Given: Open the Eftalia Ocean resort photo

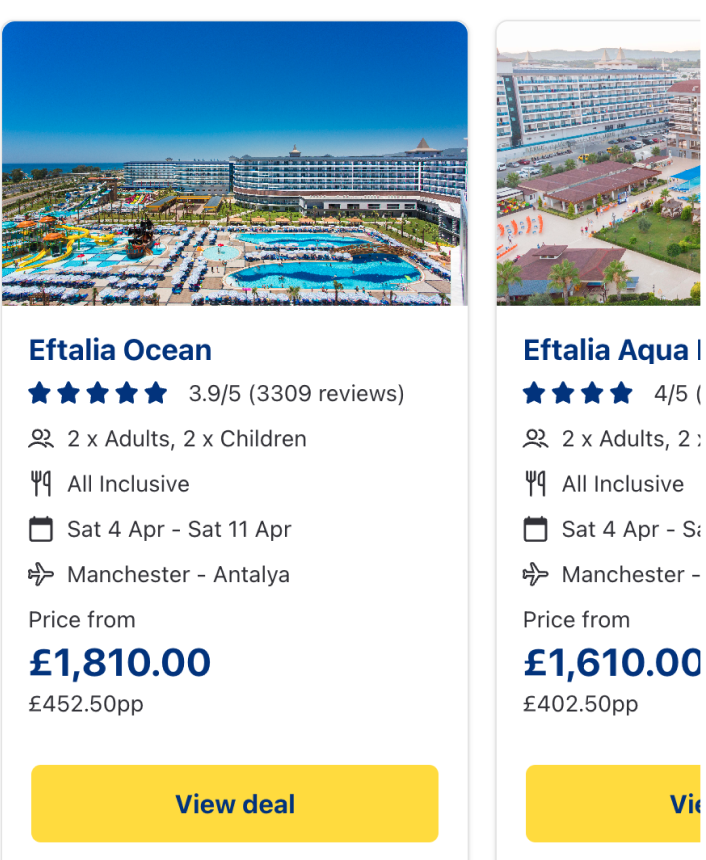Looking at the screenshot, I should (x=235, y=164).
